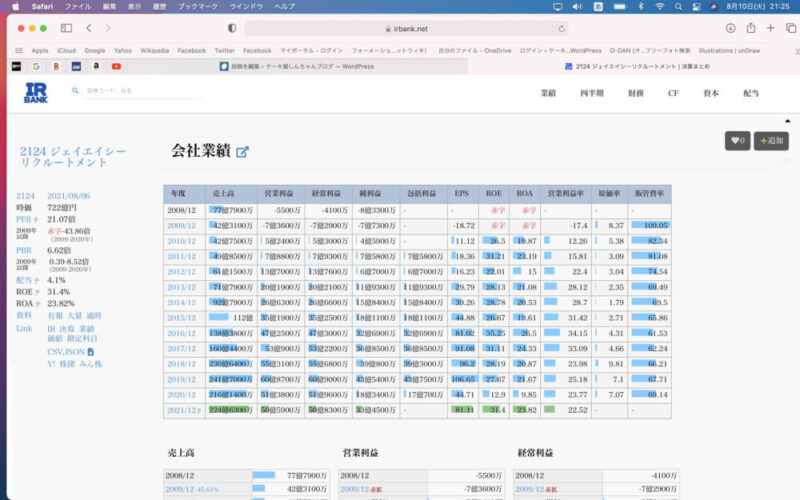Click the CSV,JSON file download icon
800x500 pixels.
tap(90, 352)
